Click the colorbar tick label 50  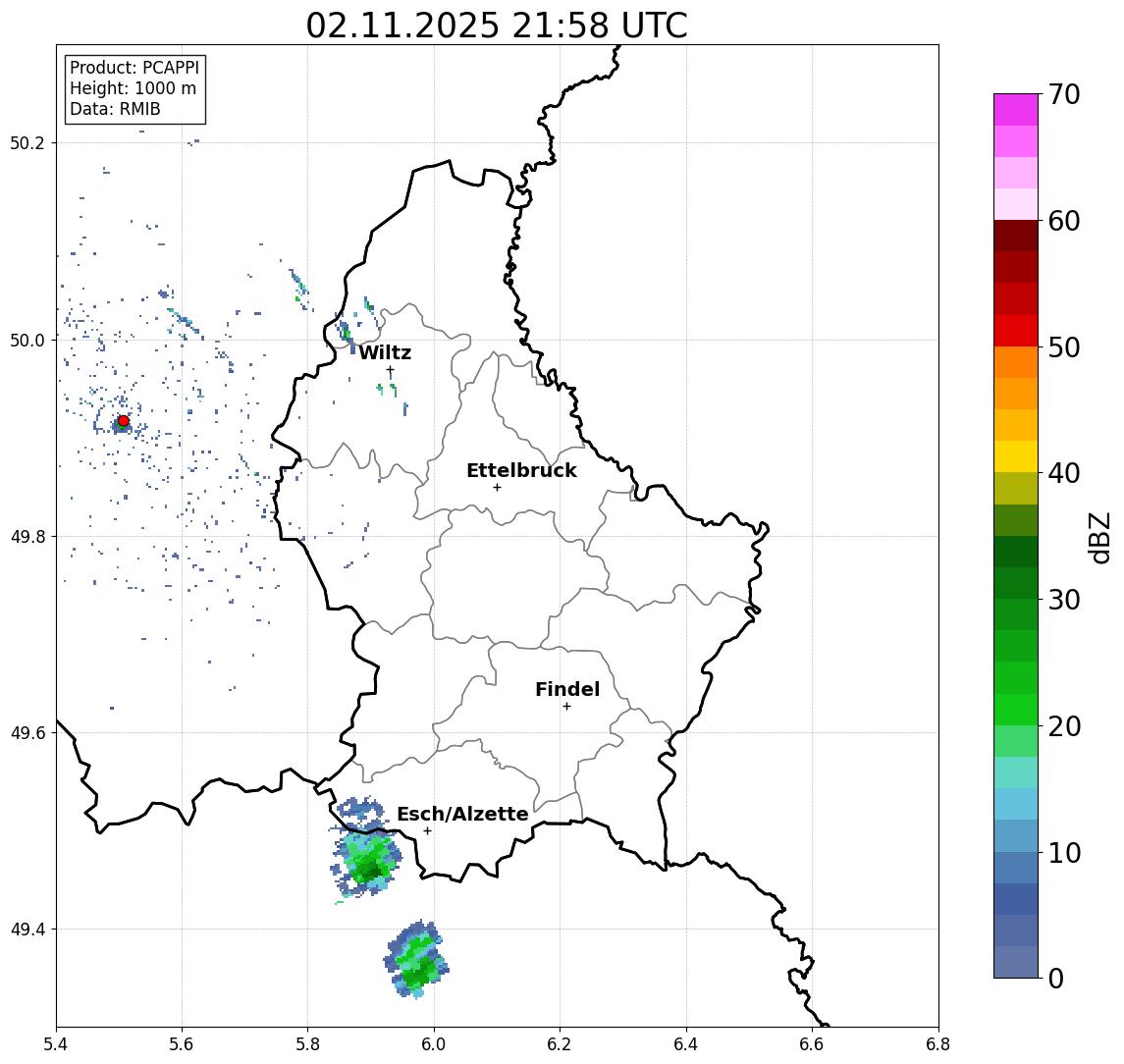1064,347
